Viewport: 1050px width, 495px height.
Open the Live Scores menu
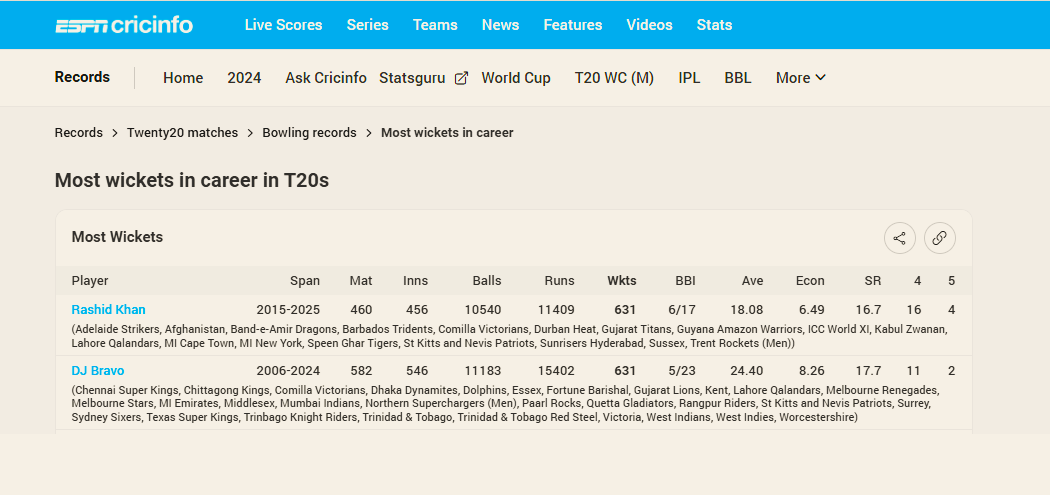pos(283,25)
